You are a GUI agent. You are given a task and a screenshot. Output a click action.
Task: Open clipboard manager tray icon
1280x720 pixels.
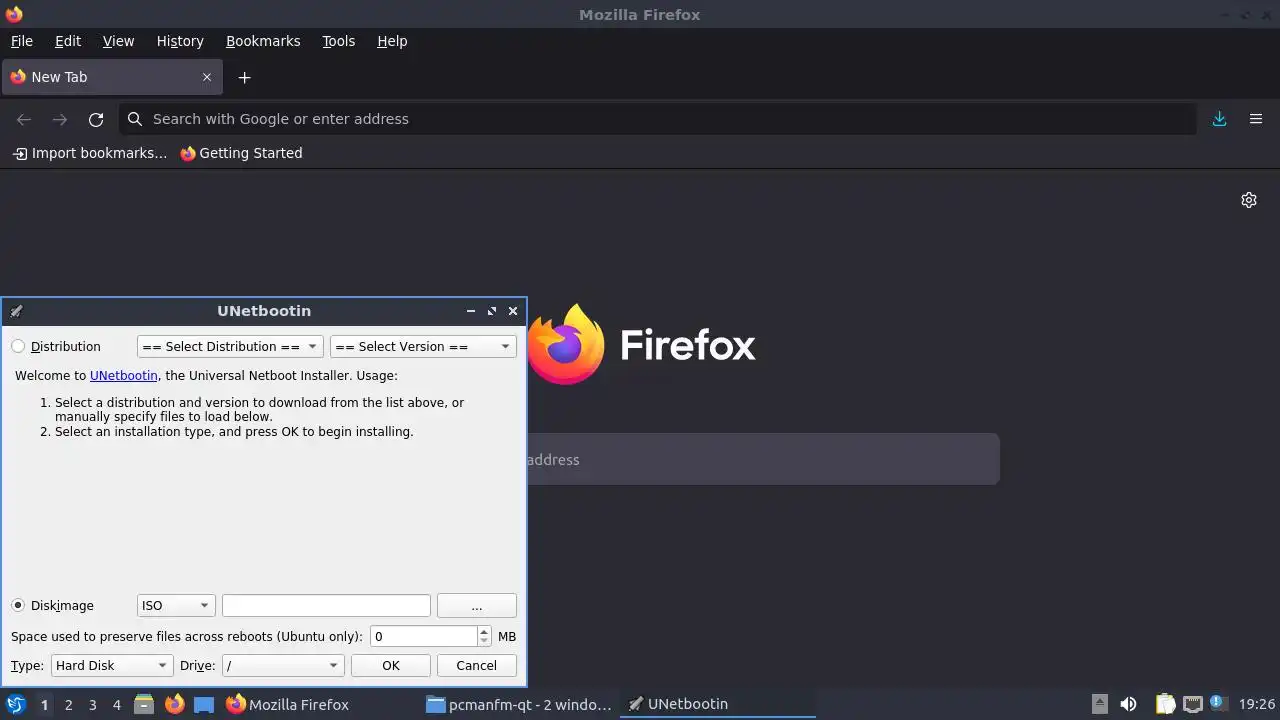click(x=1165, y=704)
